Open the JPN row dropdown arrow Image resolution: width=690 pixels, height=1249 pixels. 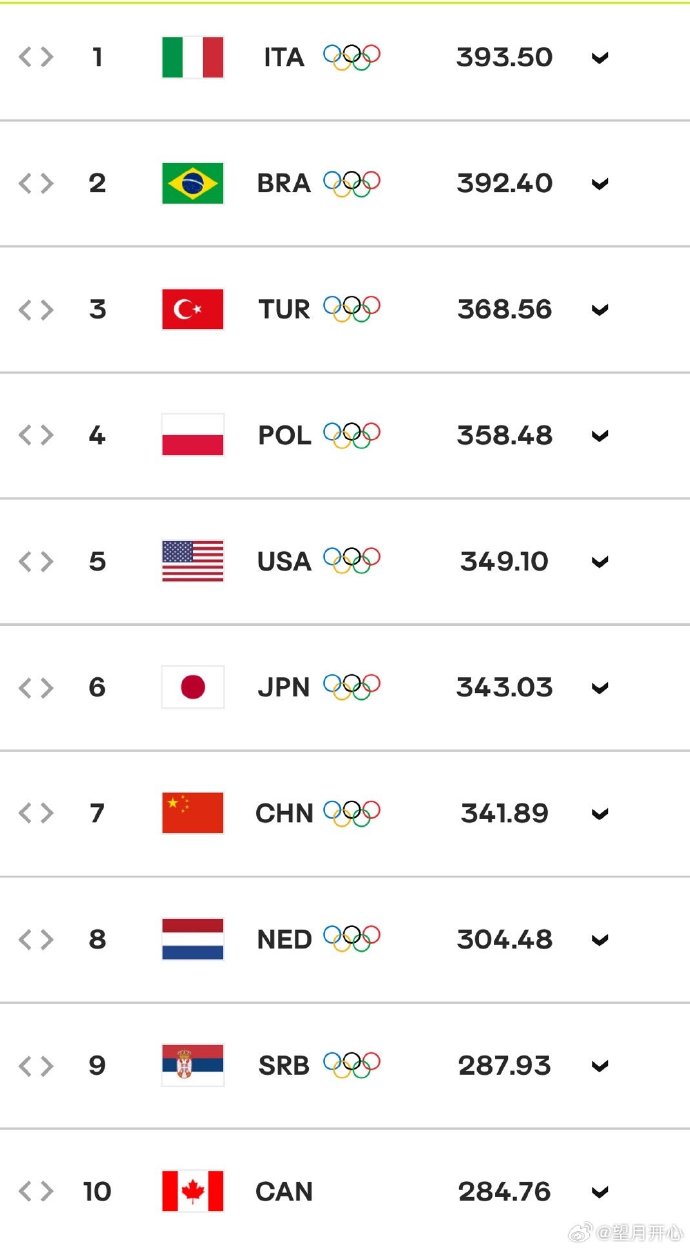[x=600, y=688]
